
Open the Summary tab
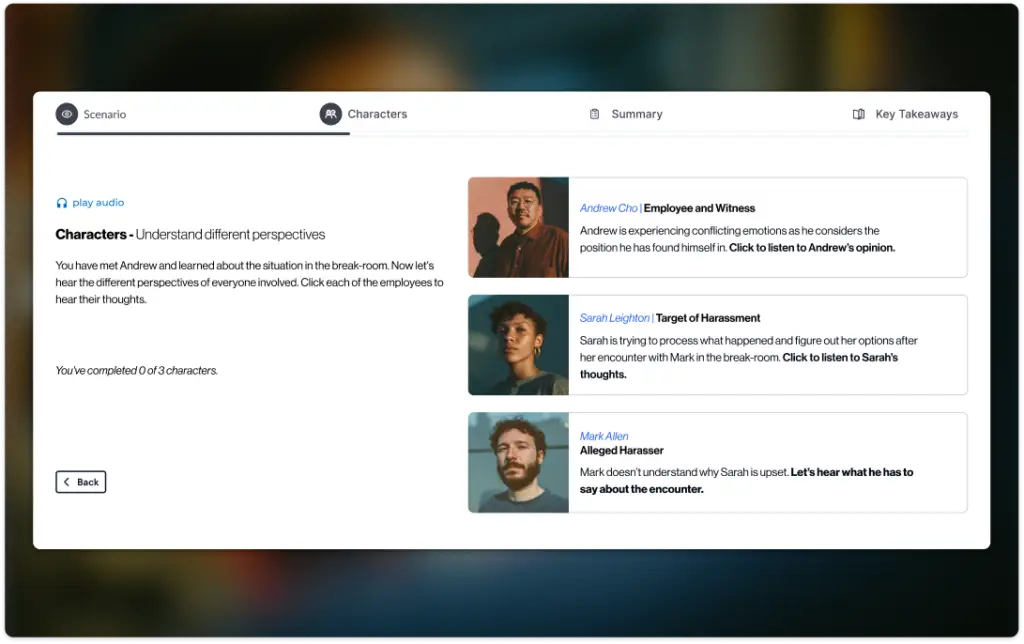coord(636,114)
